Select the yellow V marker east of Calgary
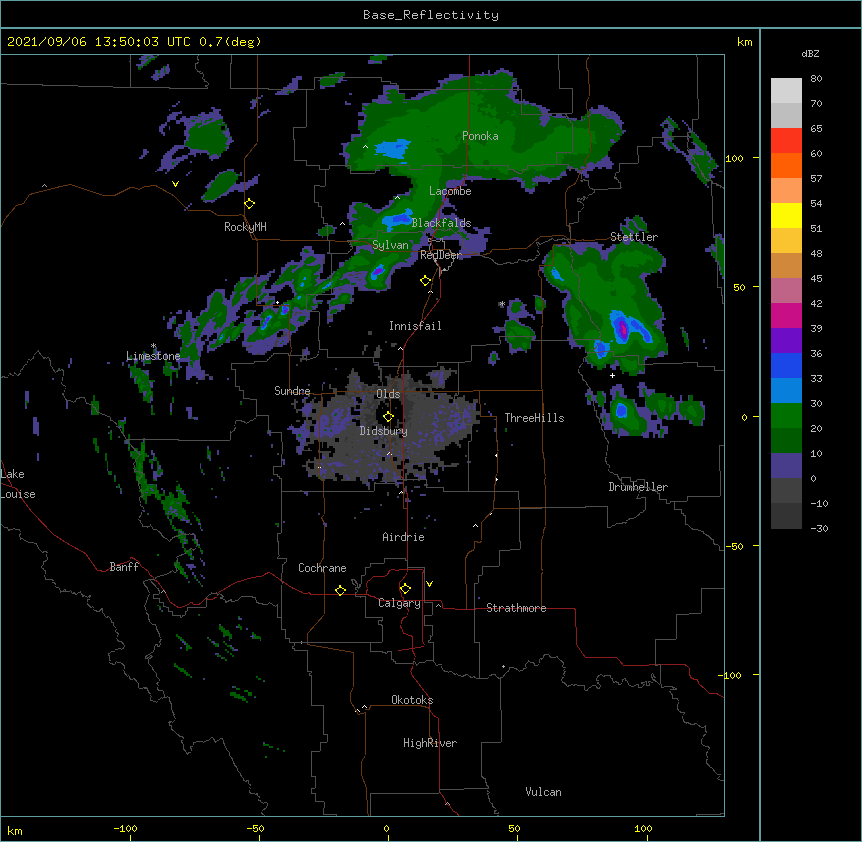Screen dimensions: 862x842 429,584
